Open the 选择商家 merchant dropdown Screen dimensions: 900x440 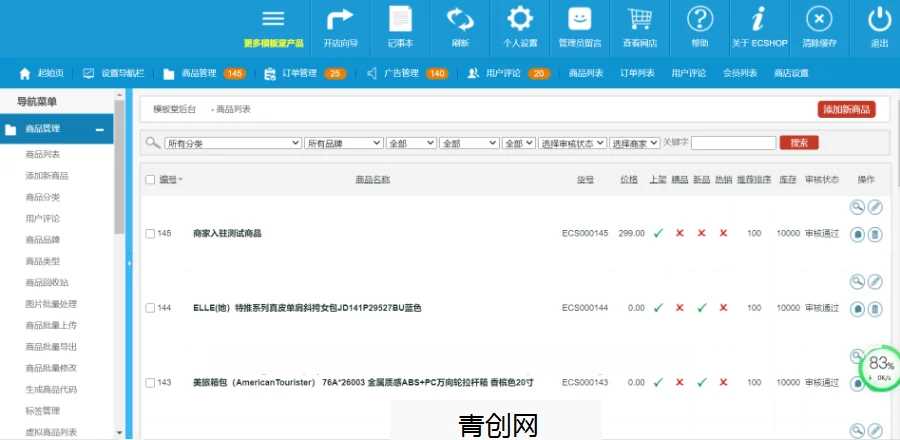[x=635, y=143]
